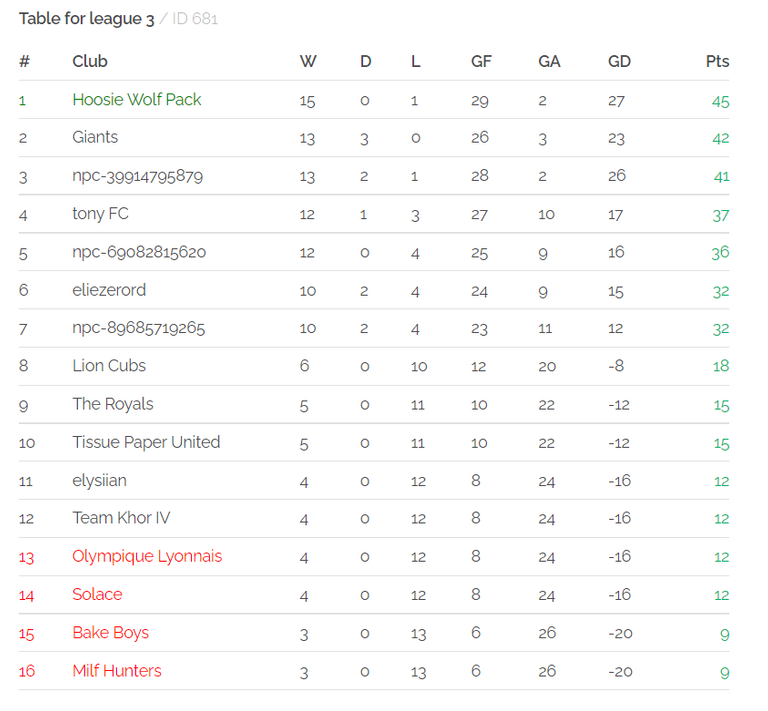Click the Pts column header
The width and height of the screenshot is (768, 711).
pyautogui.click(x=717, y=61)
